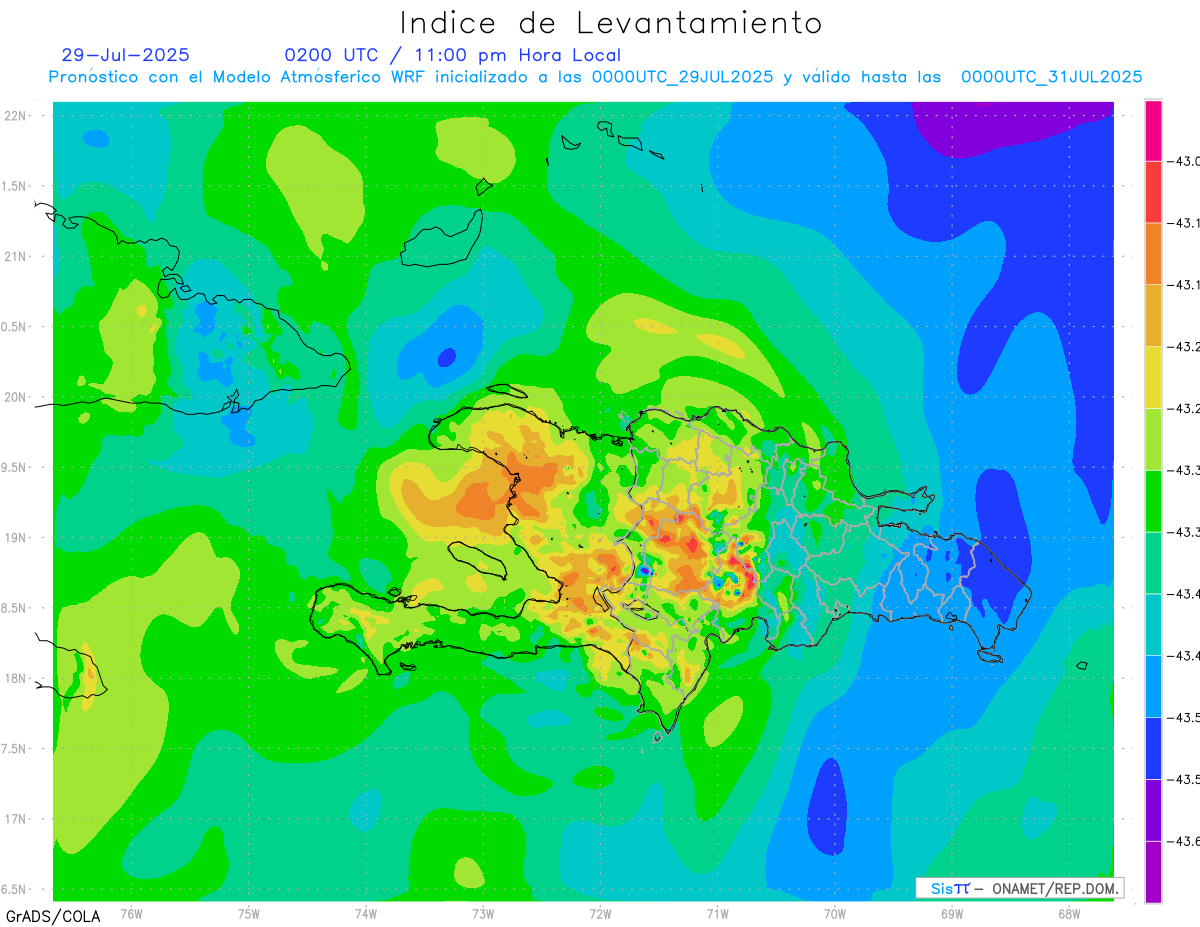Pick the violet legend band
The width and height of the screenshot is (1200, 927).
[1153, 810]
